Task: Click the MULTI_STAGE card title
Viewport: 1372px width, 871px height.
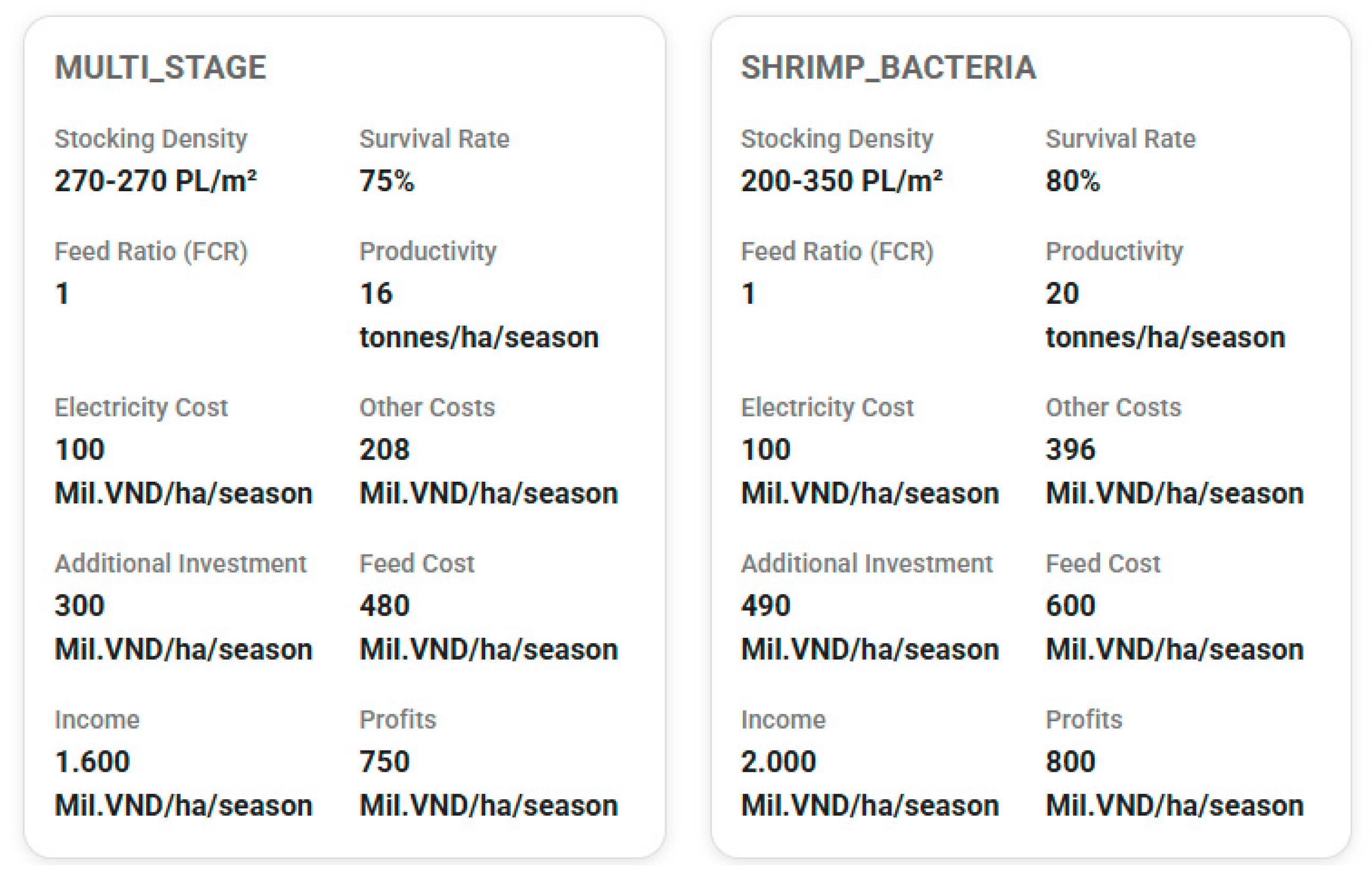Action: [160, 68]
